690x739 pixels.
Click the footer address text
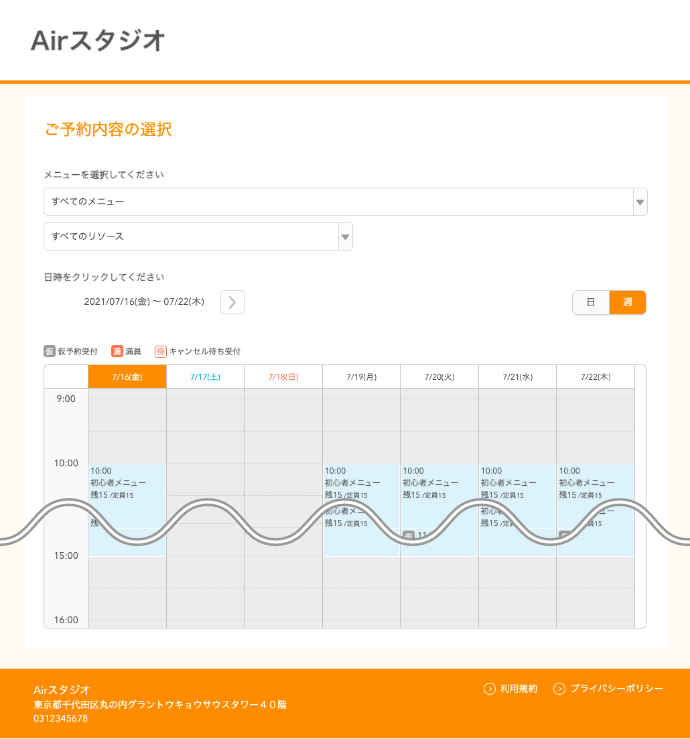click(160, 705)
